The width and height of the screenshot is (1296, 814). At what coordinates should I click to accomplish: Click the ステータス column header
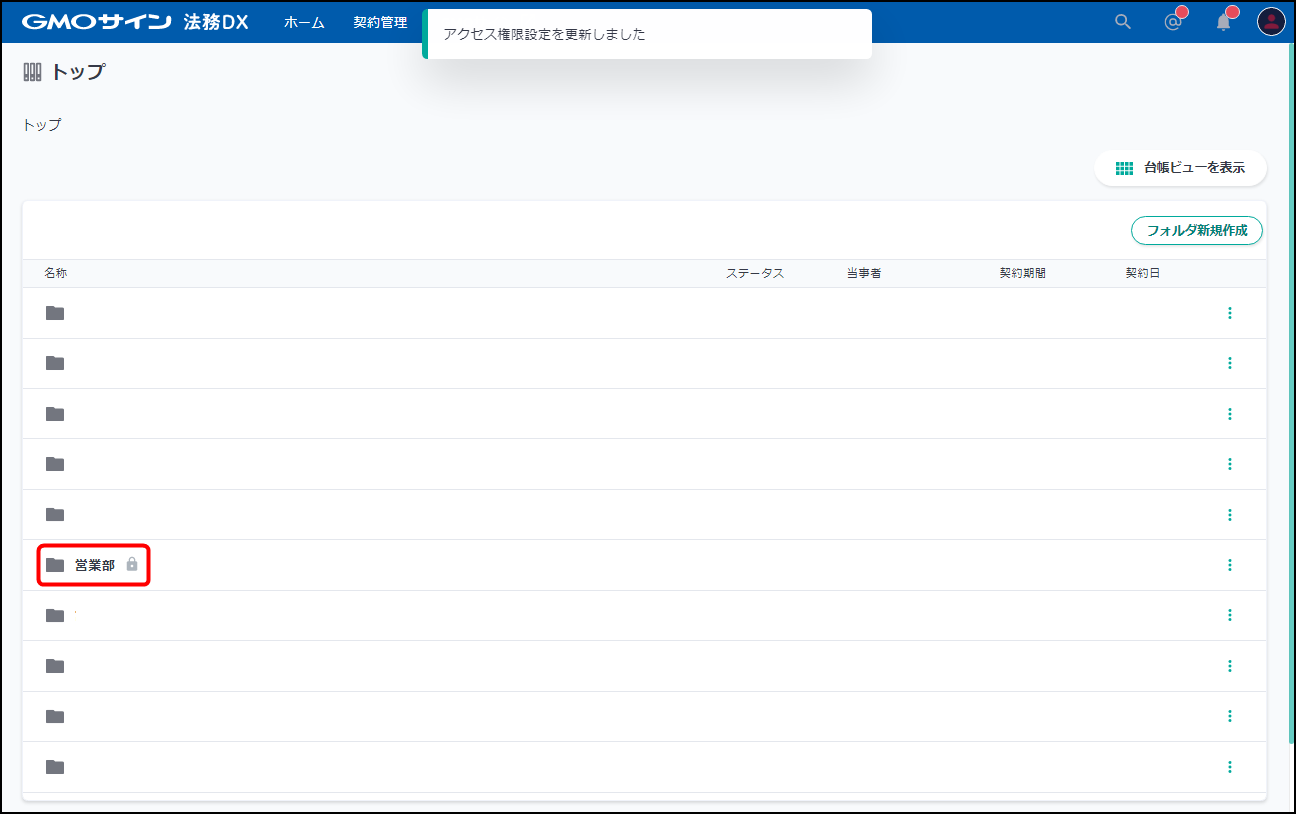[x=754, y=273]
